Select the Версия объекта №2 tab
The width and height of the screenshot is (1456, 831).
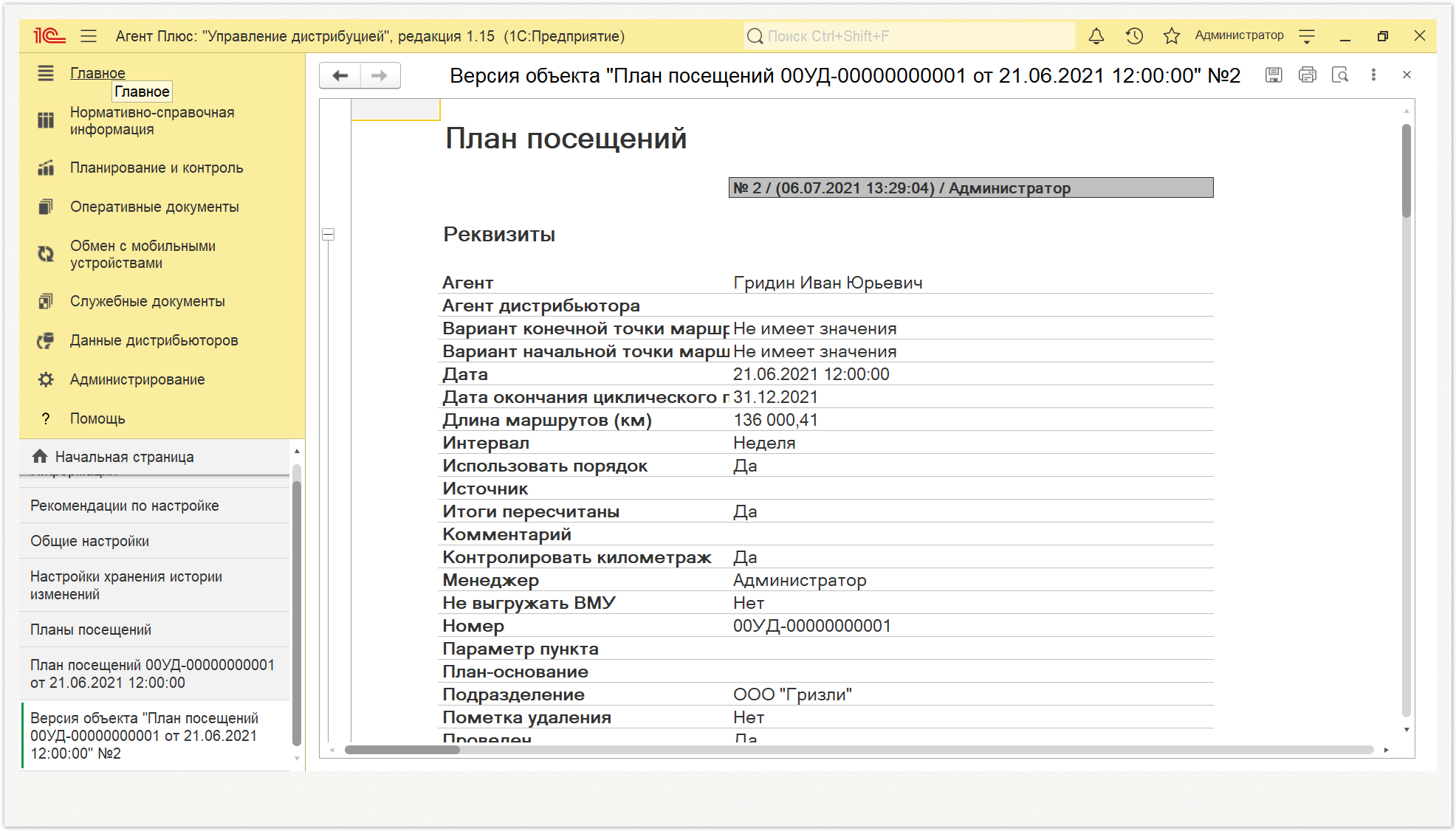click(x=155, y=736)
